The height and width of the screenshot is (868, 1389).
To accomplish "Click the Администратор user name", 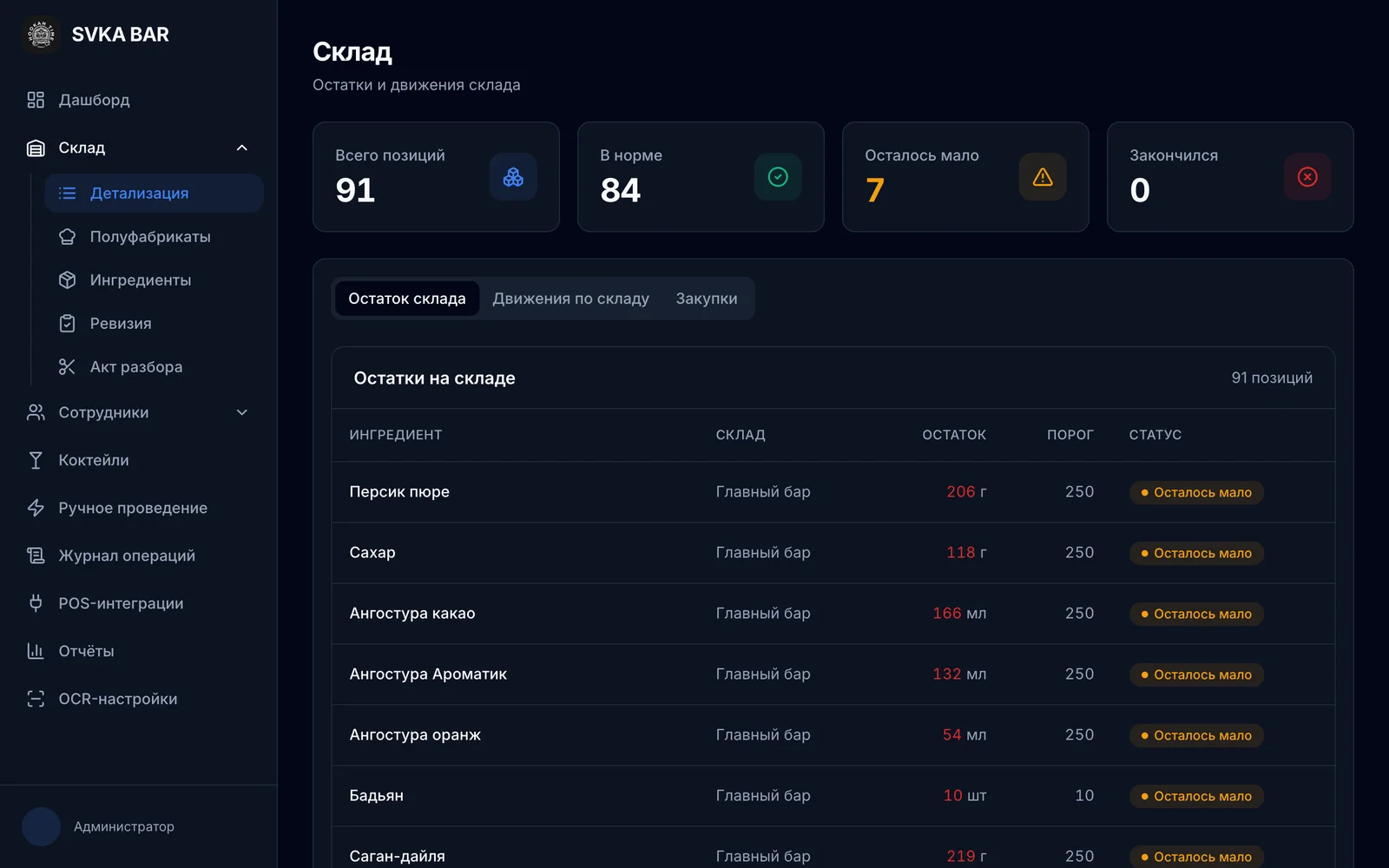I will (124, 827).
